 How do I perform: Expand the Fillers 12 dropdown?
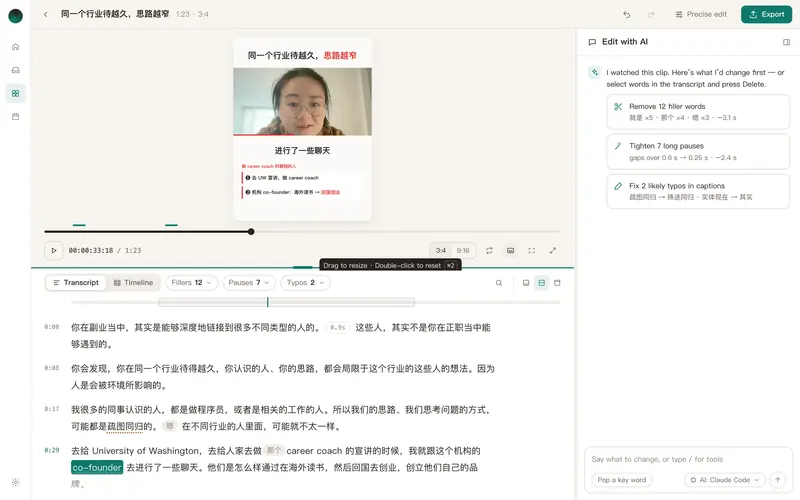191,283
